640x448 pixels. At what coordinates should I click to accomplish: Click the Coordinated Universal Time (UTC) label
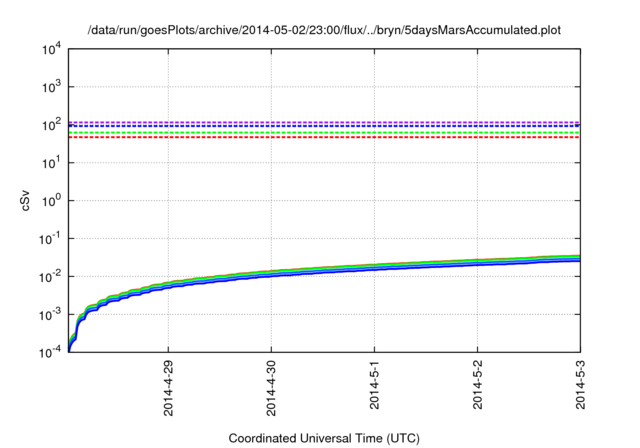tap(324, 438)
